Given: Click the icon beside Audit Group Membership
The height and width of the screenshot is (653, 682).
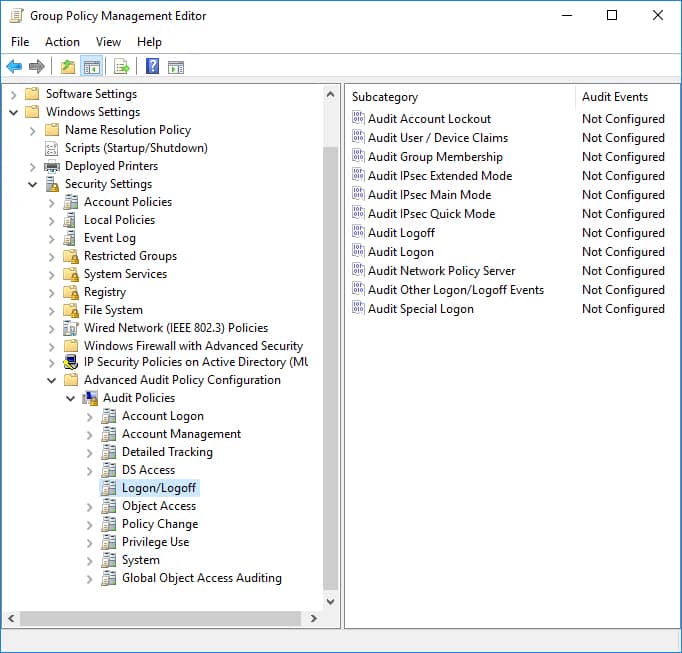Looking at the screenshot, I should pos(358,156).
